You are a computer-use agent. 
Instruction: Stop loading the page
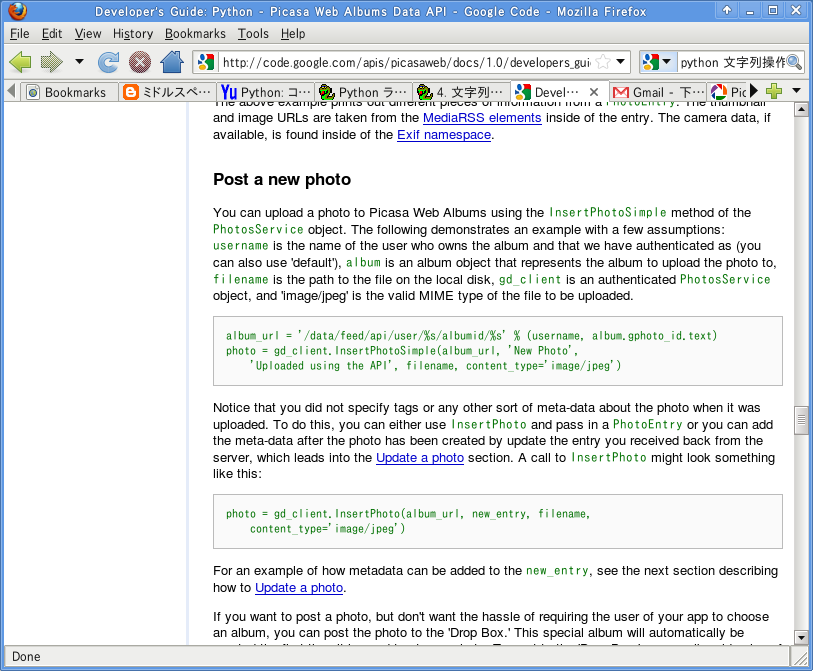coord(139,62)
